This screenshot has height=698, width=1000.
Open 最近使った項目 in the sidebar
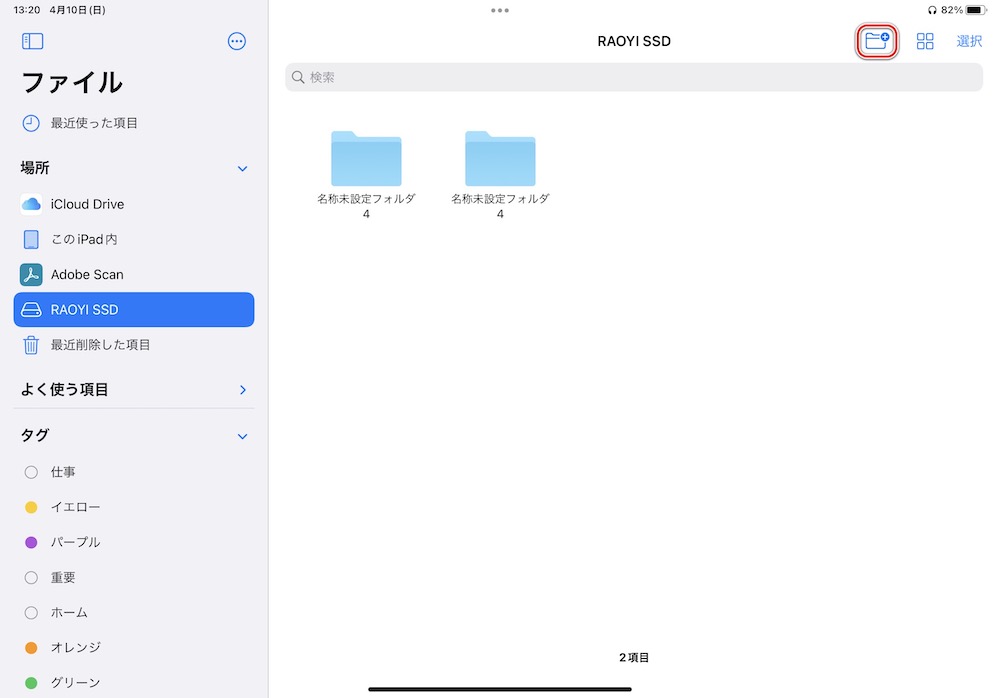(x=134, y=123)
